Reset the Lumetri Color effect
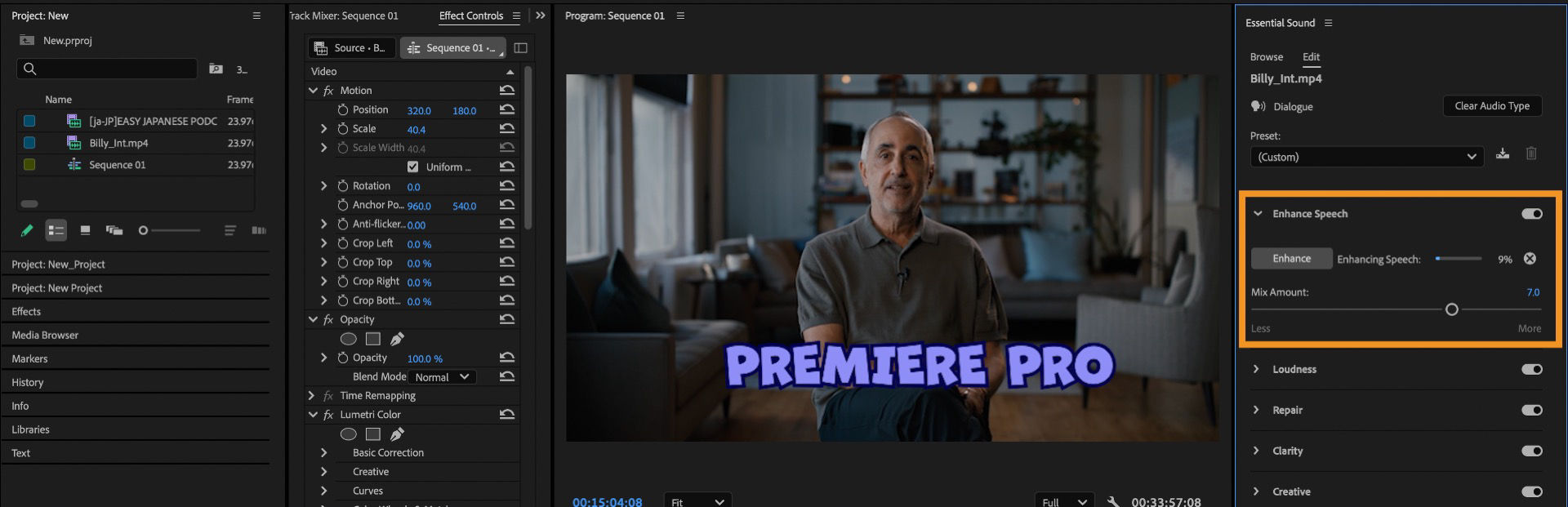Viewport: 1568px width, 507px height. (x=507, y=415)
